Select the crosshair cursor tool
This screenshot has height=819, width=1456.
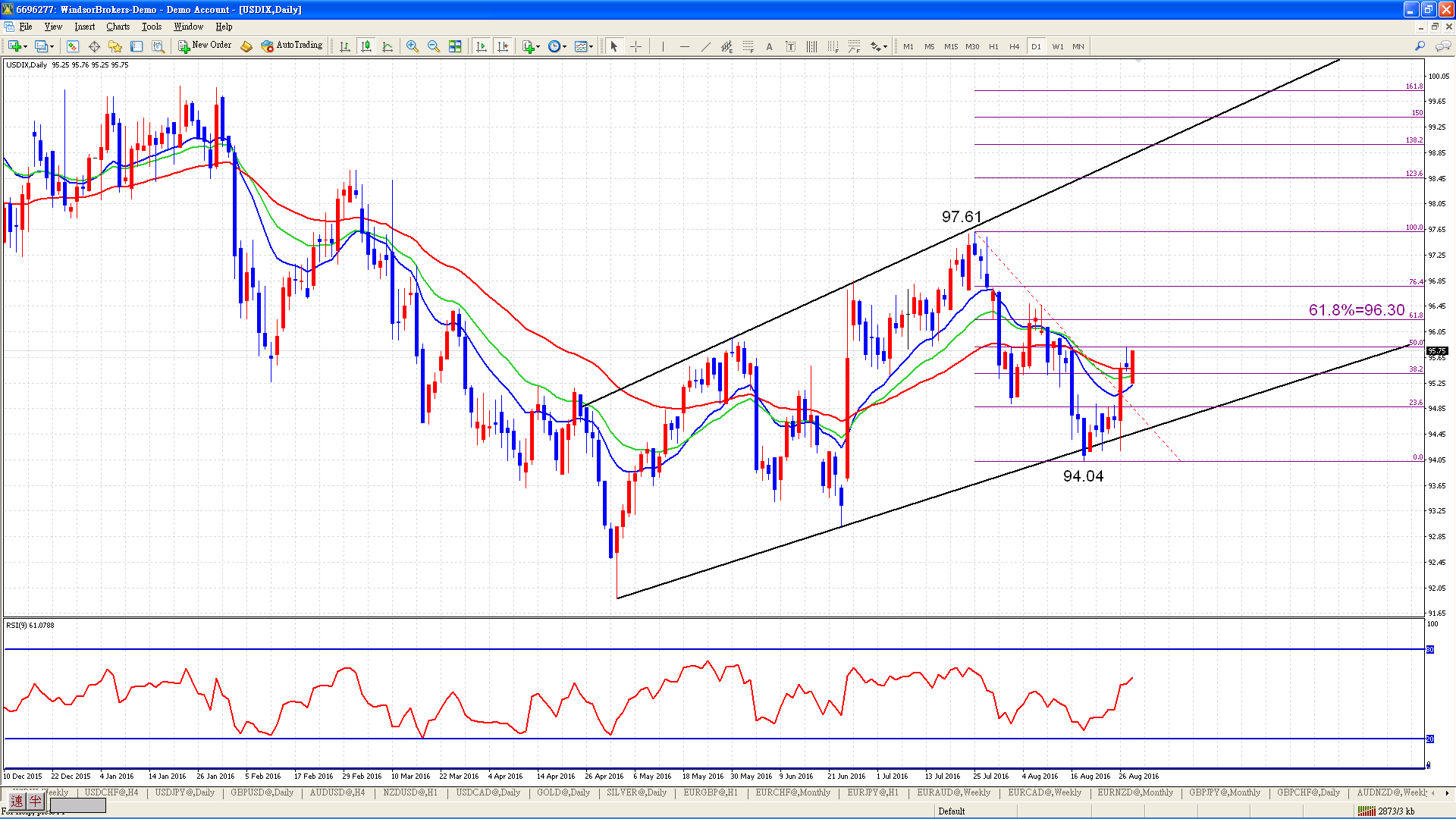click(635, 46)
